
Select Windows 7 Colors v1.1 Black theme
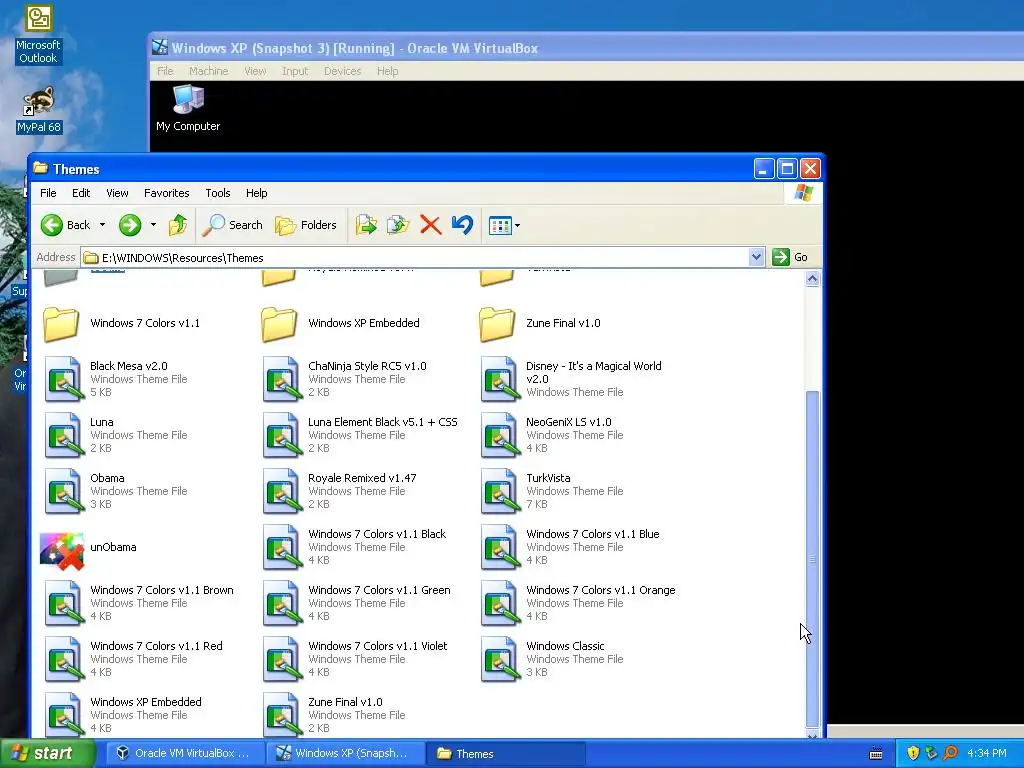(355, 547)
